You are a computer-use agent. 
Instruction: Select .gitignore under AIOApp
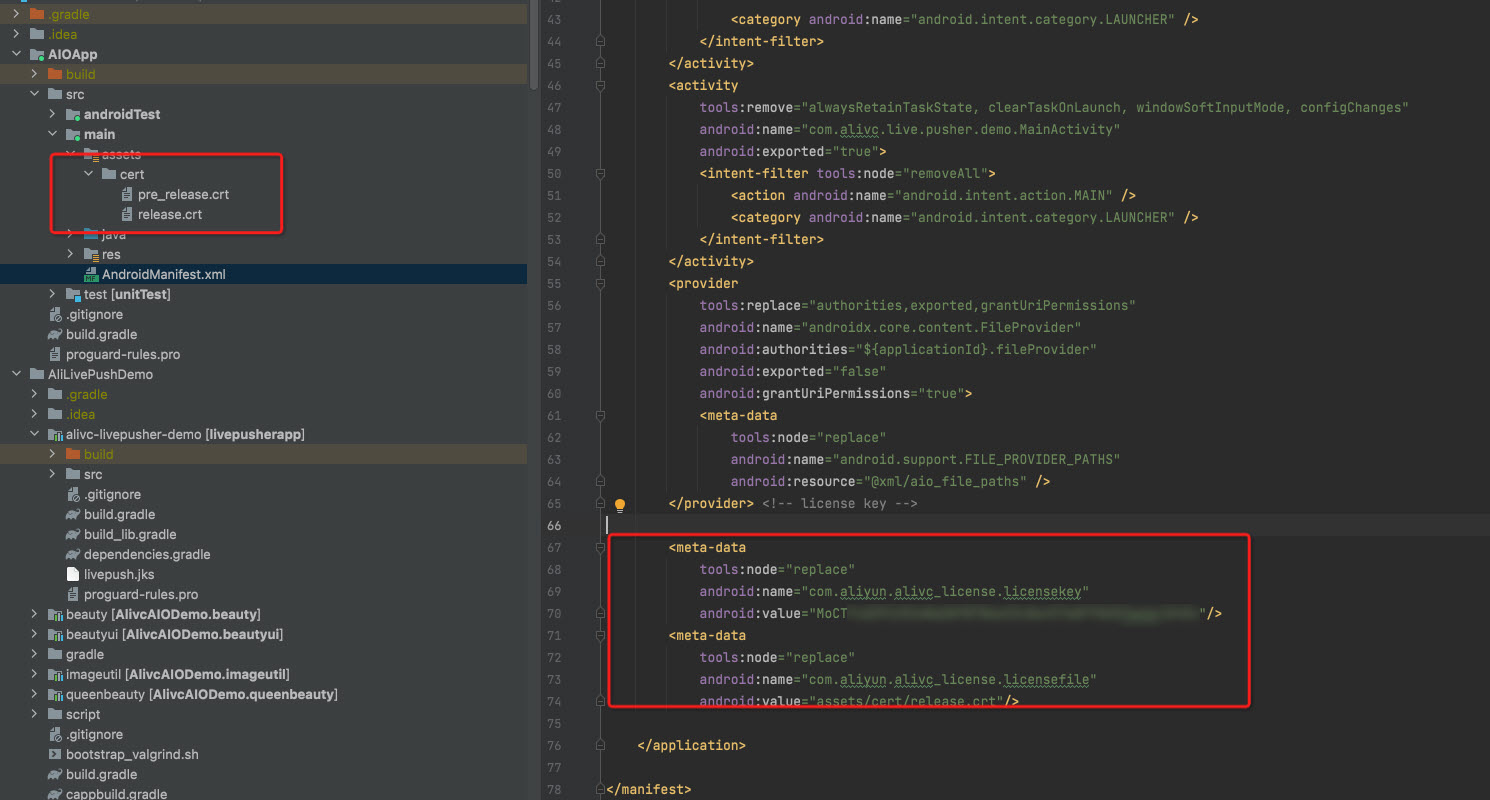pyautogui.click(x=264, y=314)
